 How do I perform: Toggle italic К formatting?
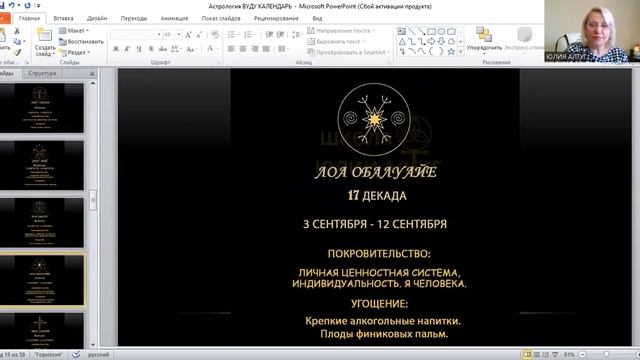127,49
